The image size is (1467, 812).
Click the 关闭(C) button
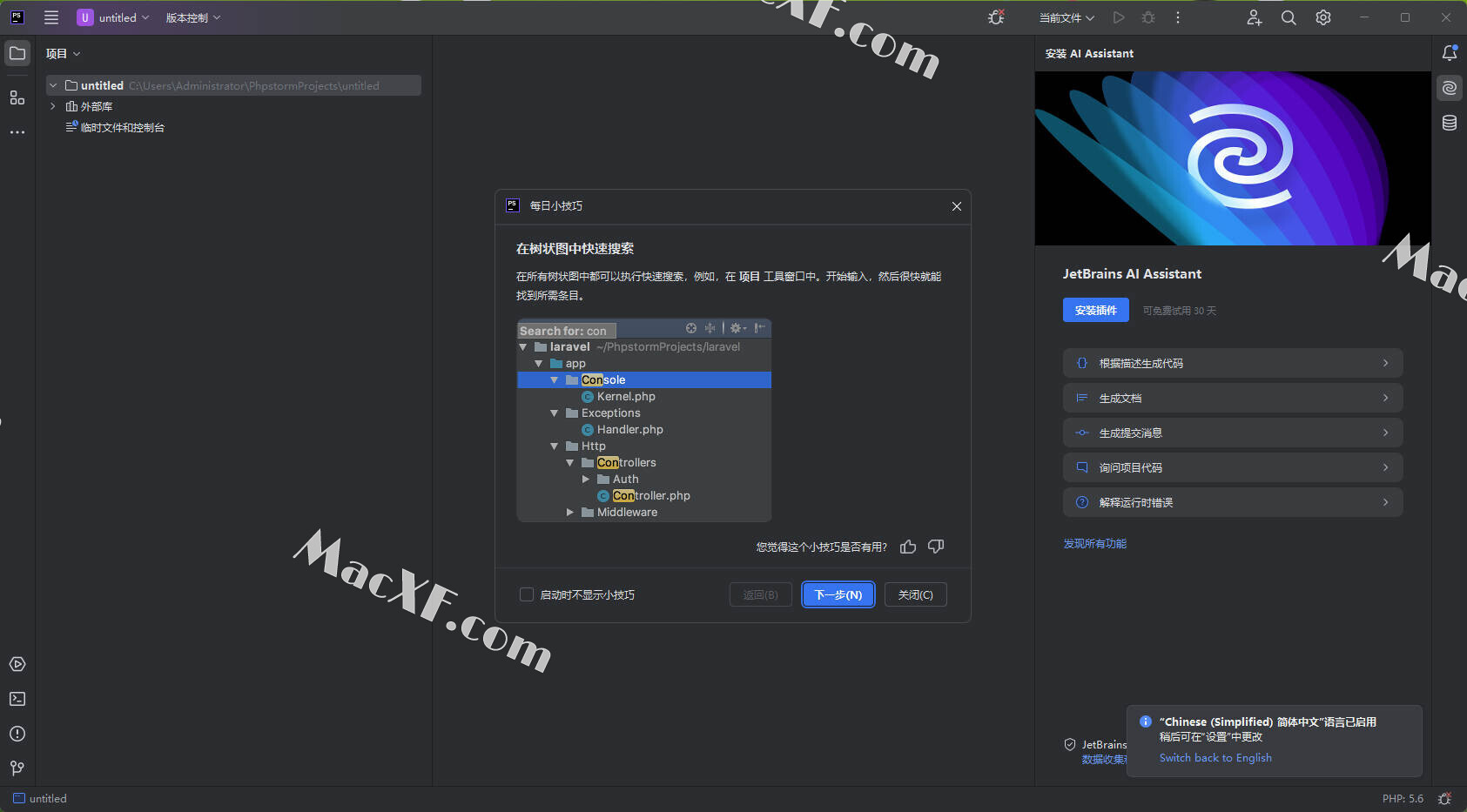916,594
